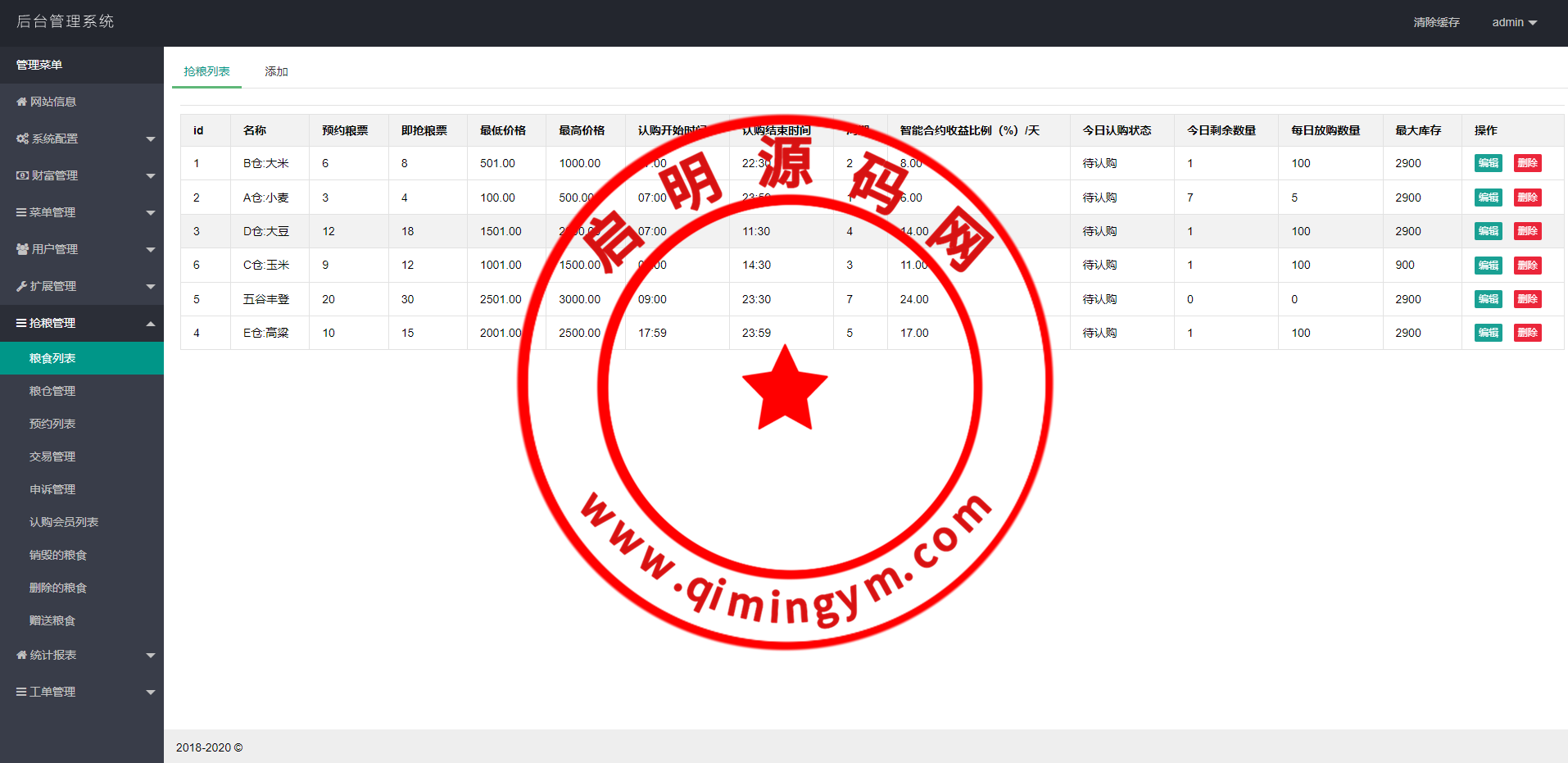Click the wrench icon for 扩展管理

coord(21,286)
